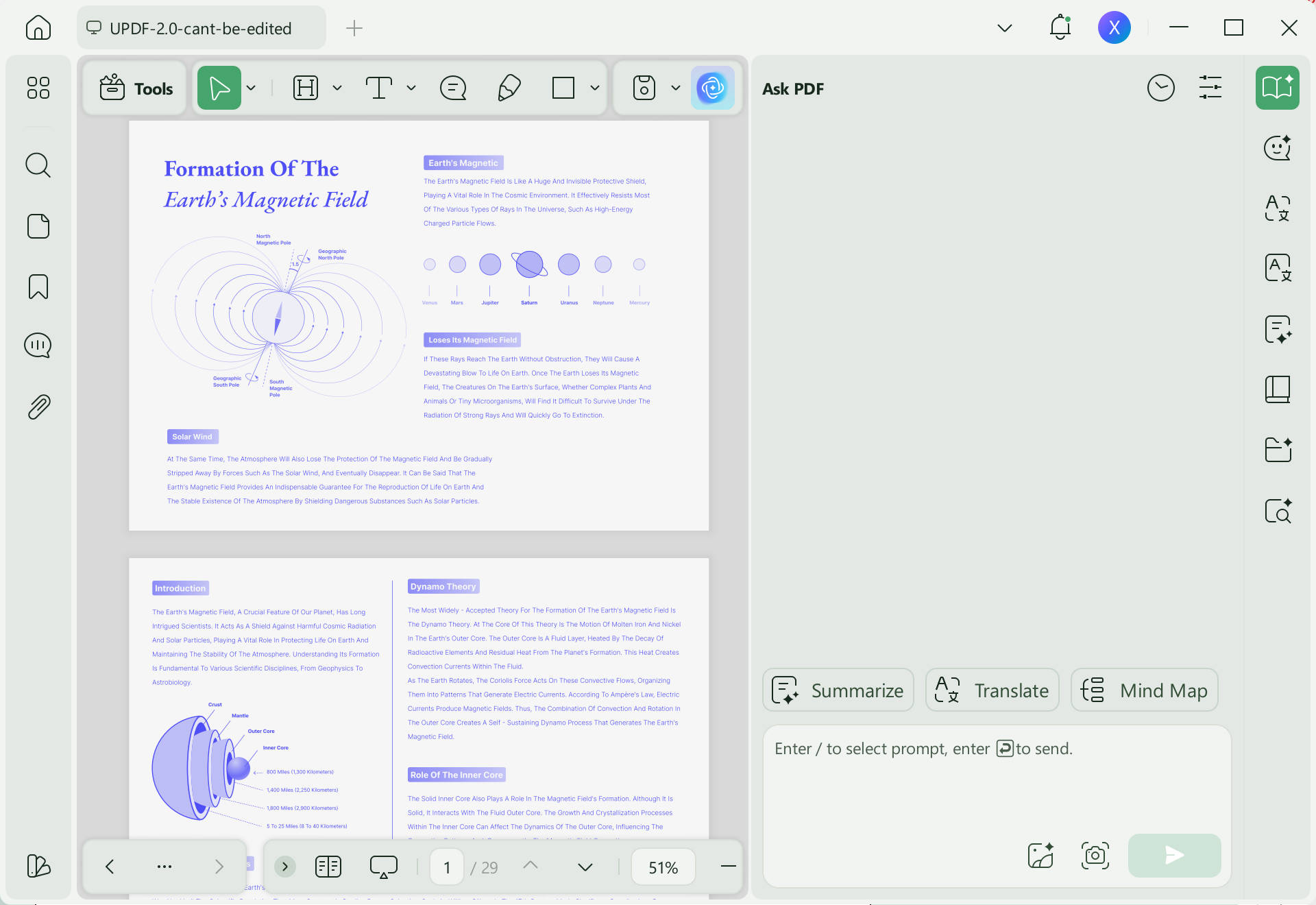Switch the page reading layout

328,867
